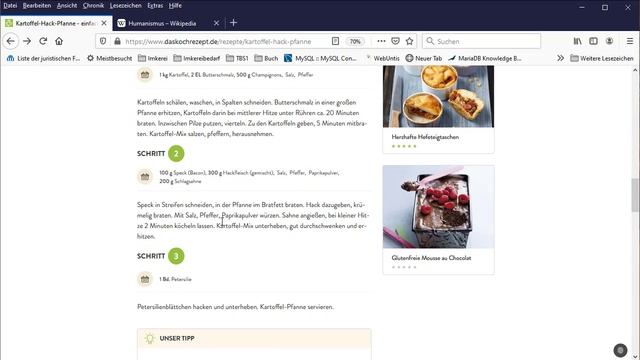The image size is (640, 360).
Task: Bookmark this page with the star
Action: [x=409, y=41]
